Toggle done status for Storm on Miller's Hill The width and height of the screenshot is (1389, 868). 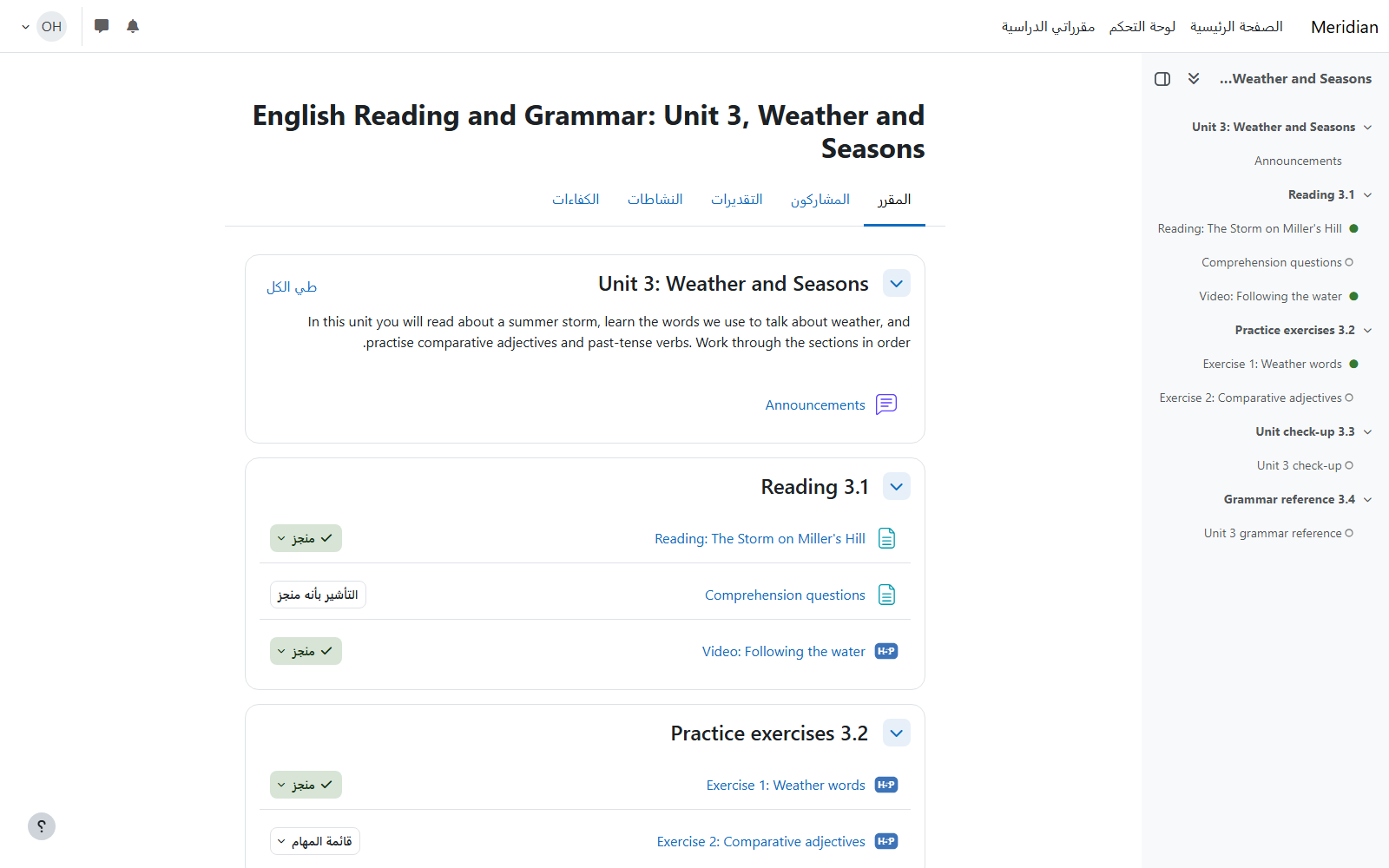(x=306, y=538)
